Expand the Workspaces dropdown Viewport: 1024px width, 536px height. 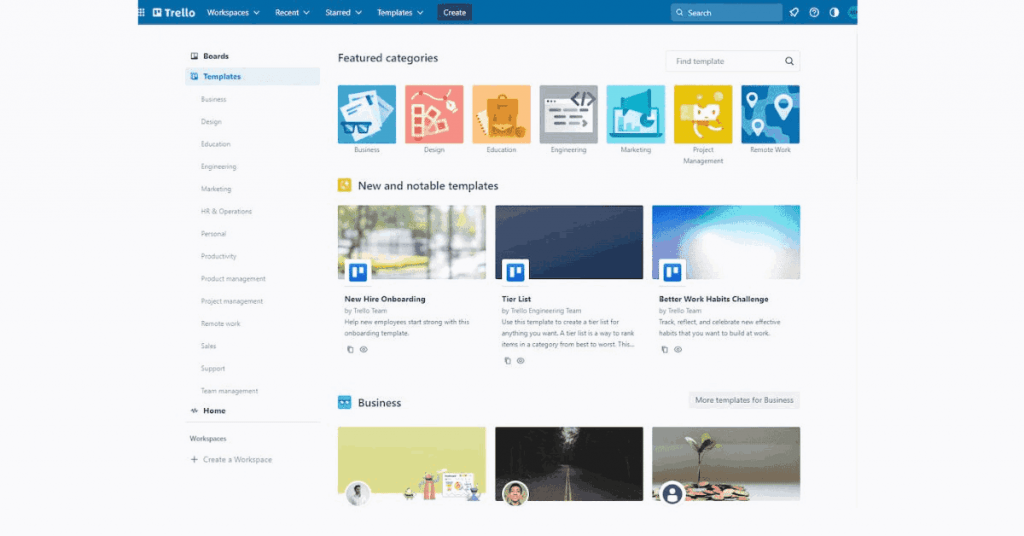pyautogui.click(x=233, y=12)
